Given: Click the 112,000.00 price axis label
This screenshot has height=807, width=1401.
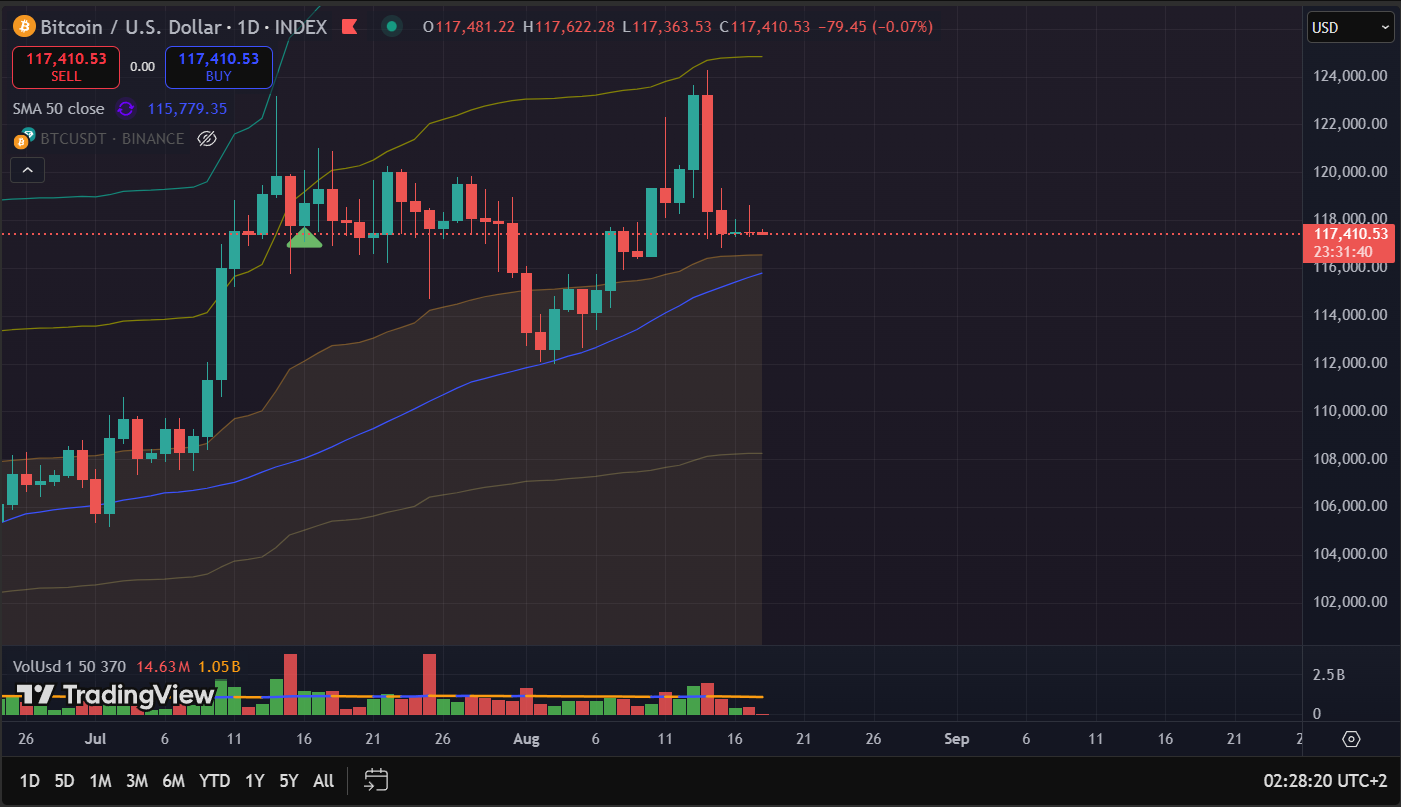Looking at the screenshot, I should pyautogui.click(x=1348, y=363).
